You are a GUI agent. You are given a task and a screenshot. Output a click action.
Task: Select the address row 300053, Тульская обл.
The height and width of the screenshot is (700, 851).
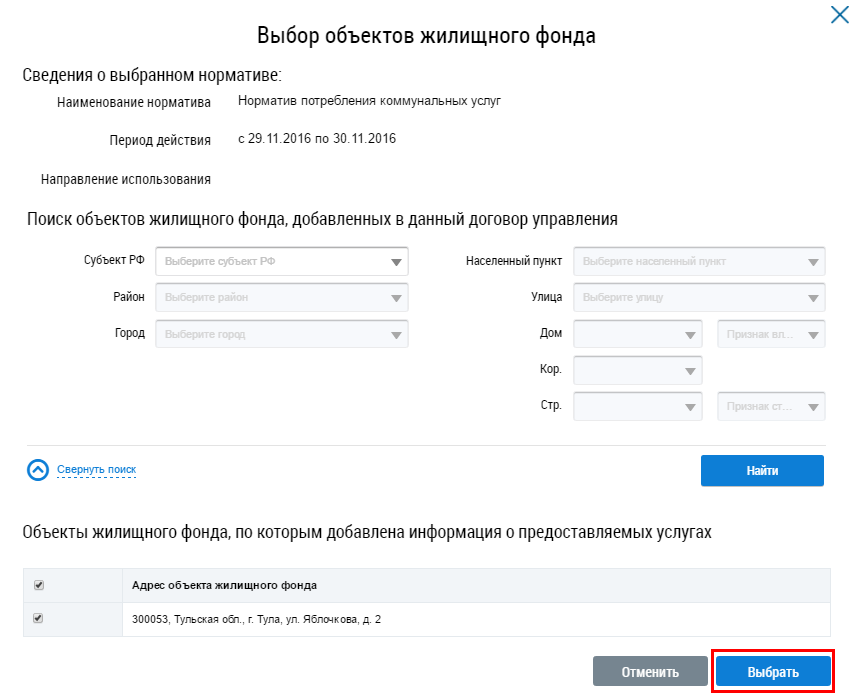(256, 620)
